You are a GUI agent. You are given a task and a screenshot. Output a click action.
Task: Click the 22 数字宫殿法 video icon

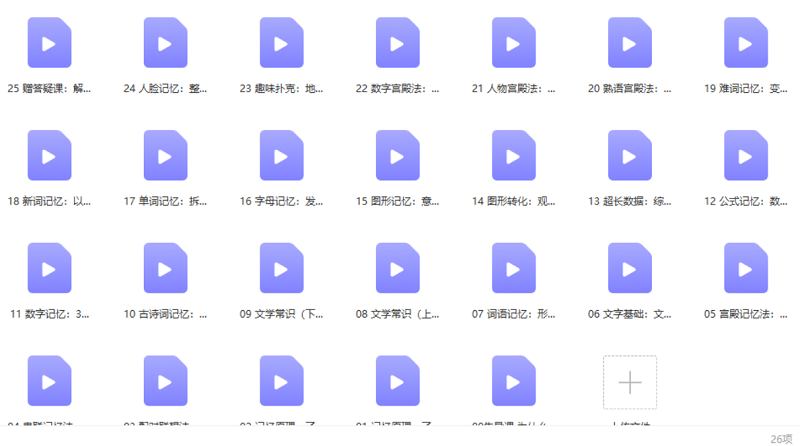pos(397,43)
